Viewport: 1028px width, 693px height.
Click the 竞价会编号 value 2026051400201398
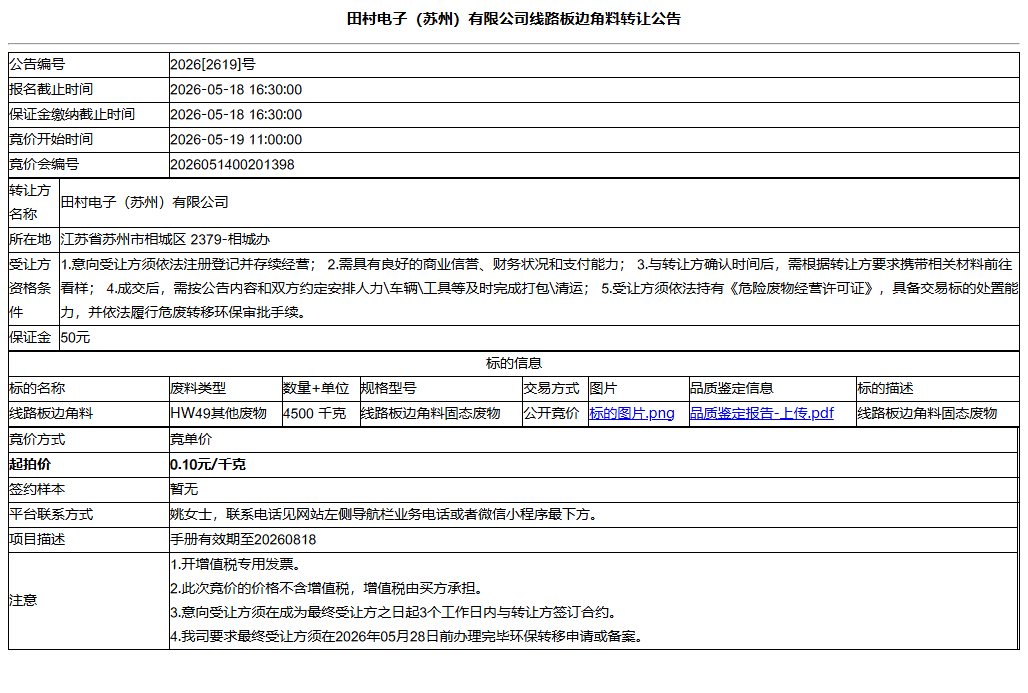click(x=232, y=165)
